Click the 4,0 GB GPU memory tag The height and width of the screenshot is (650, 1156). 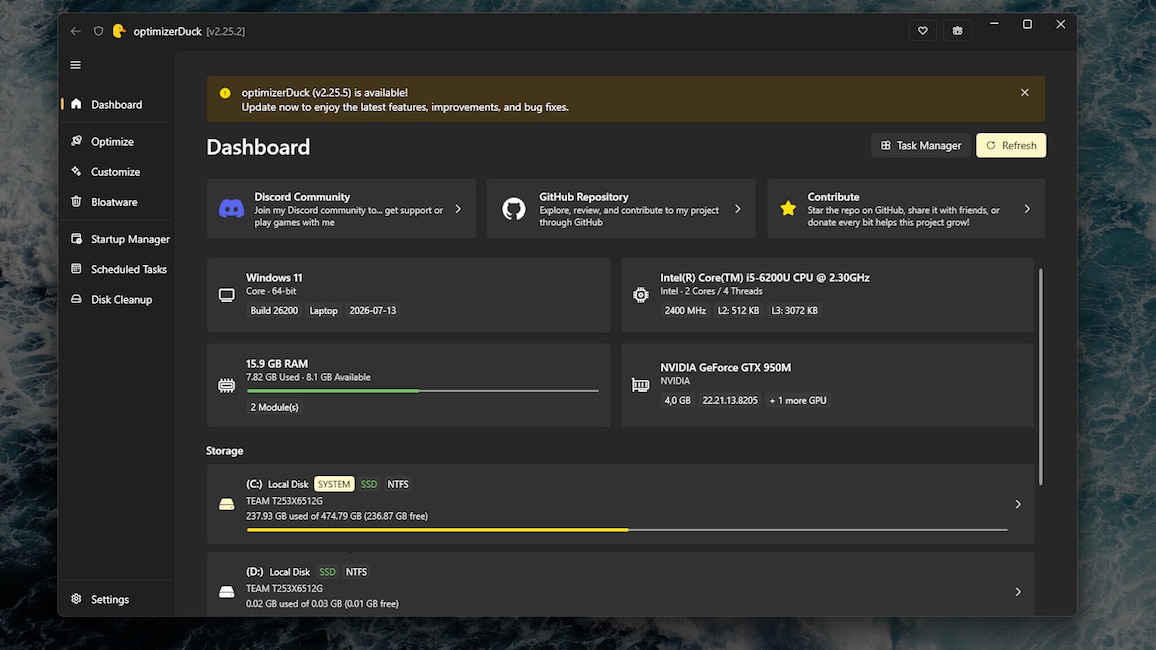pos(678,400)
